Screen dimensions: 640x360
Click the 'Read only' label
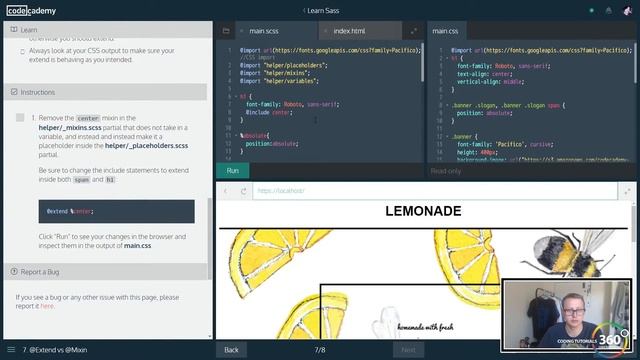[445, 171]
